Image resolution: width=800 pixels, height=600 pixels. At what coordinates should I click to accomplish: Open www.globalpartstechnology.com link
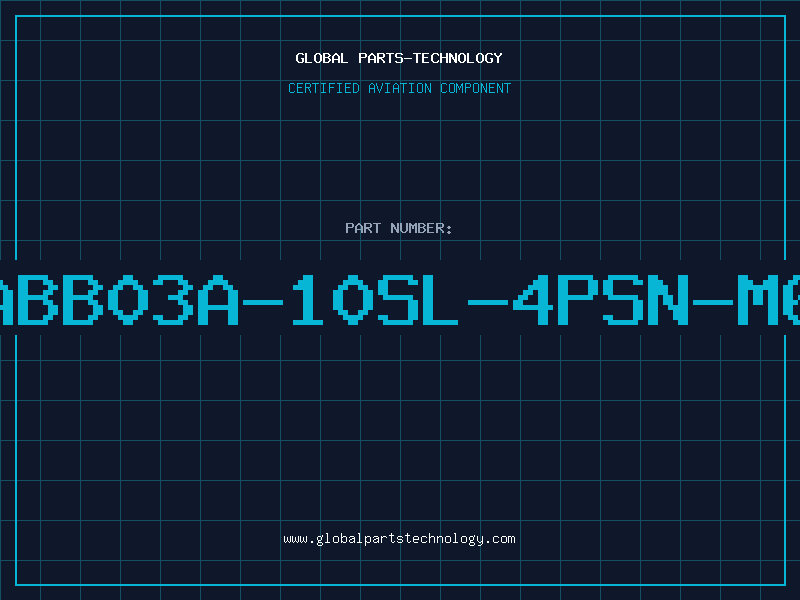click(x=399, y=539)
